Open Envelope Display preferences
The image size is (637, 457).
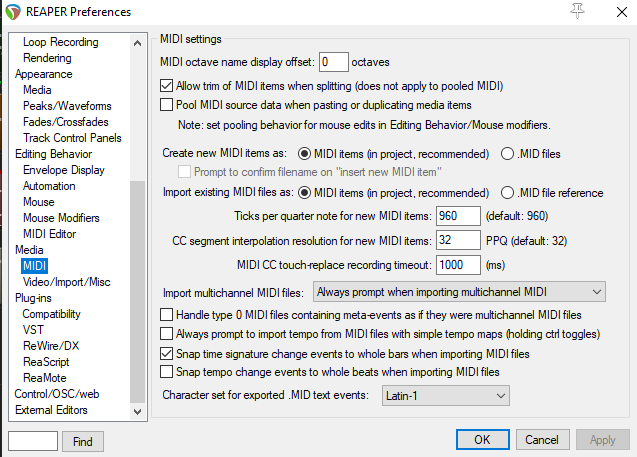coord(64,170)
